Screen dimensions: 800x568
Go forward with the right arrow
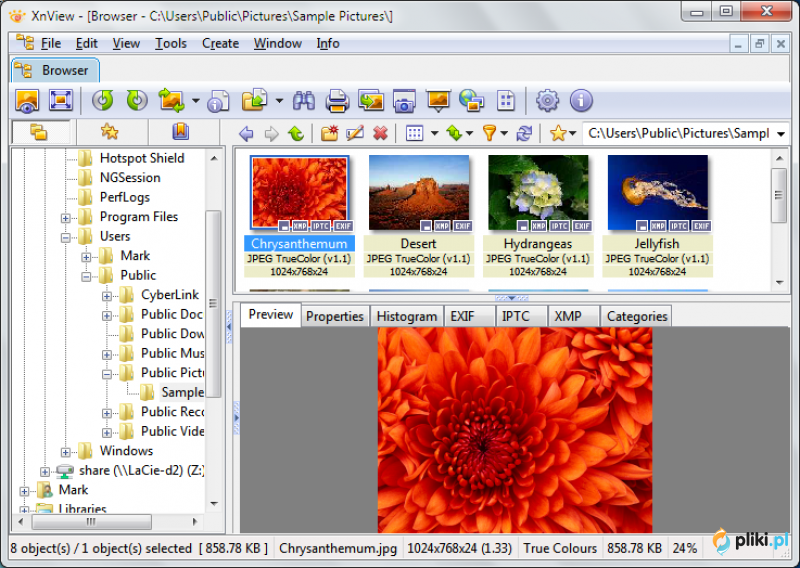pos(271,134)
